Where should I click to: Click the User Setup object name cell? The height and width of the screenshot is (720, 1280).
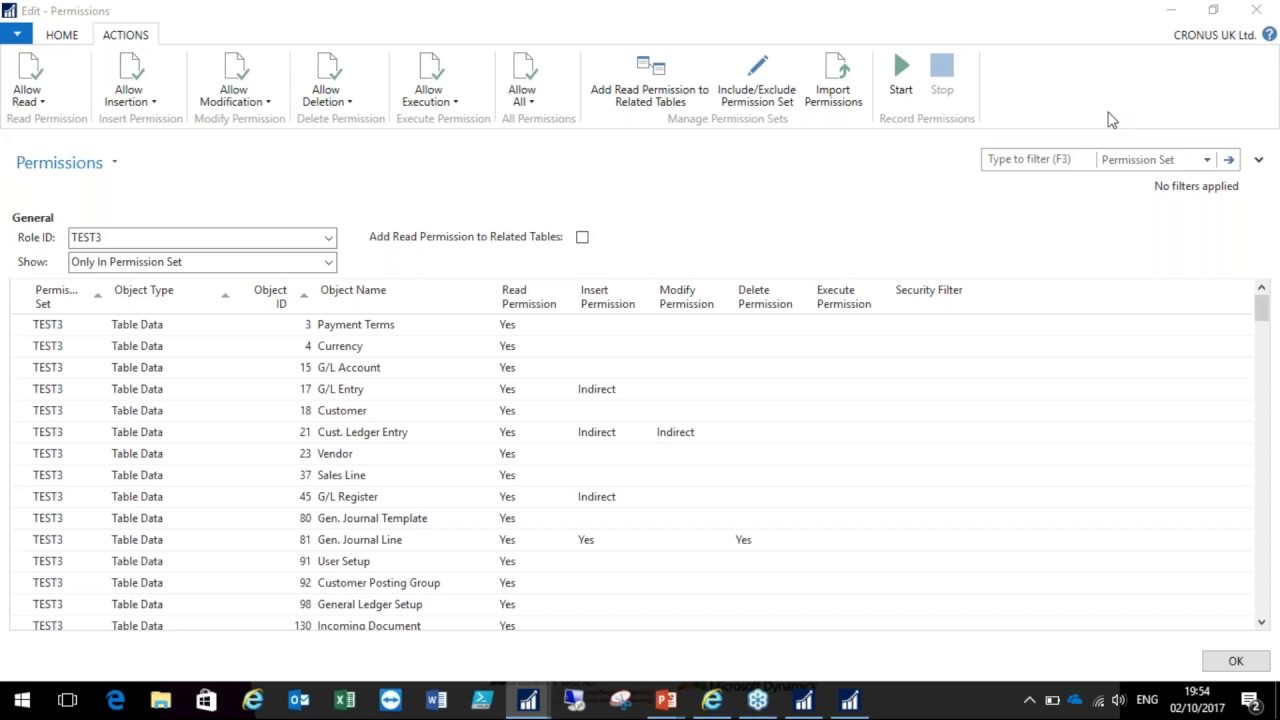tap(343, 561)
